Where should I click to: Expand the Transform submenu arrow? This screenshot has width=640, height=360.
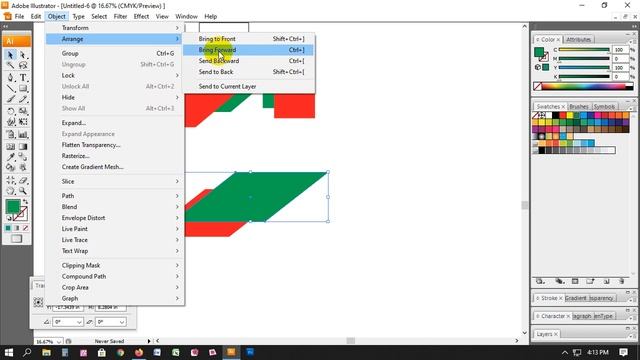[x=177, y=28]
